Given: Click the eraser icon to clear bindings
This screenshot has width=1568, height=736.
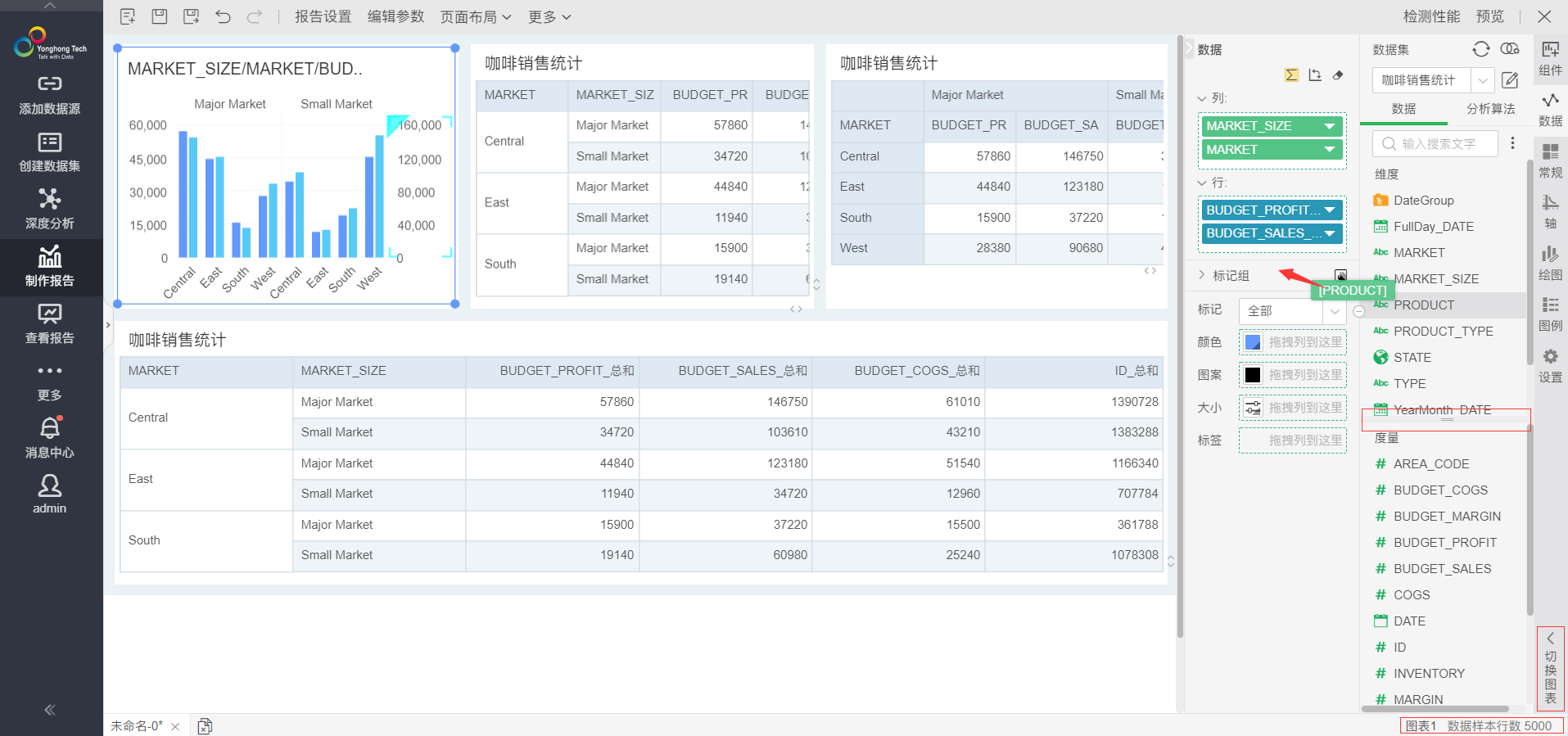Looking at the screenshot, I should 1338,75.
